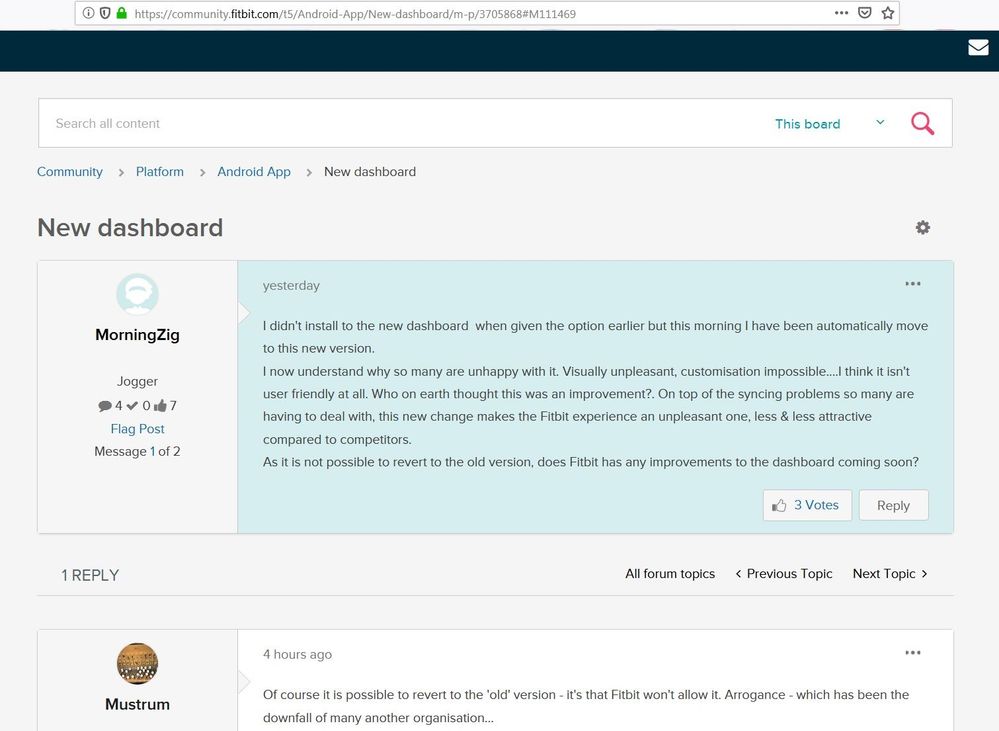Reply to MorningZig's post
The image size is (999, 731).
893,505
